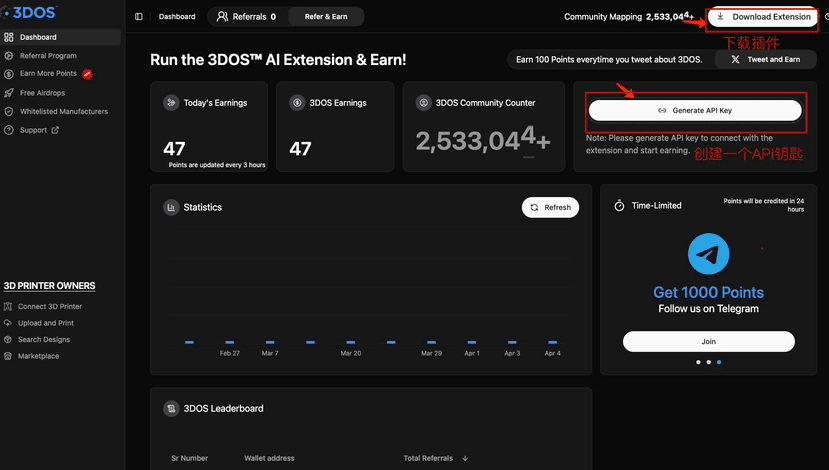
Task: Click the Community Mapping counter text
Action: click(x=629, y=16)
